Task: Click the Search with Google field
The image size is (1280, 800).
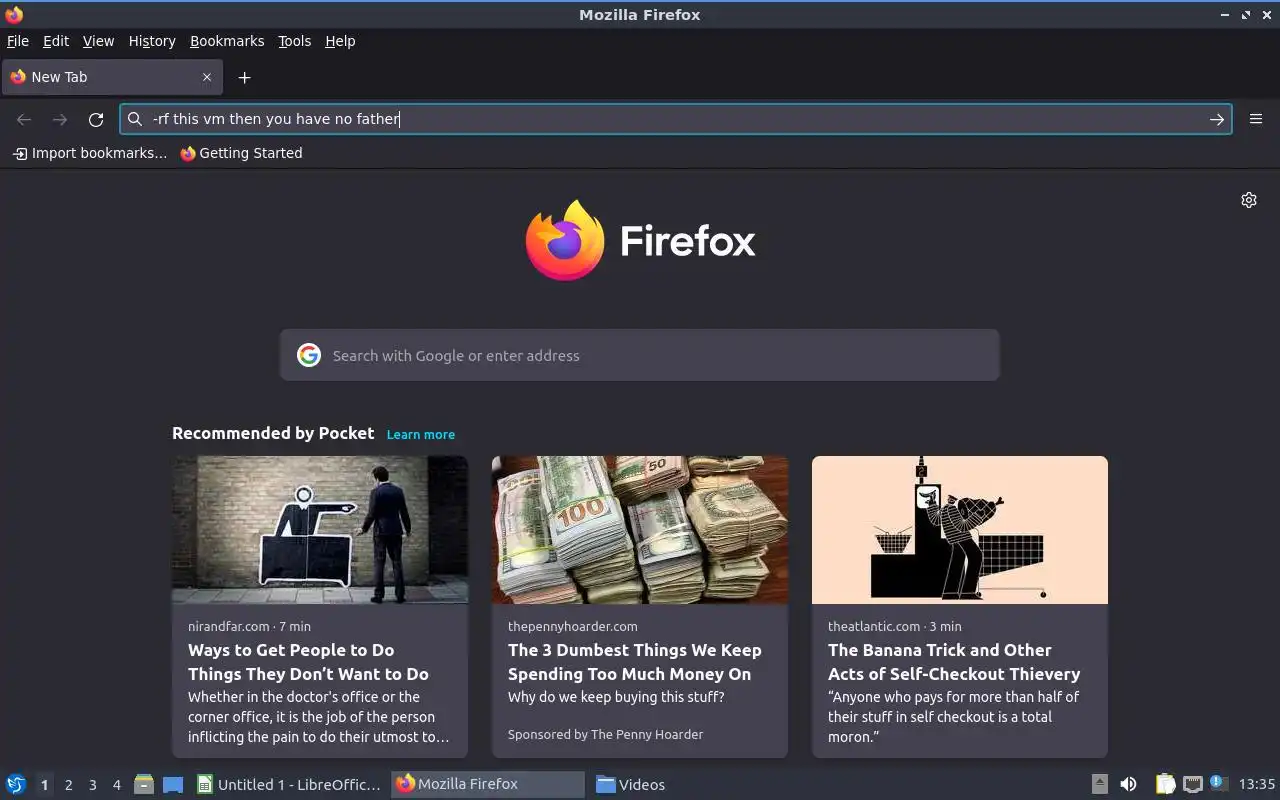Action: point(640,355)
